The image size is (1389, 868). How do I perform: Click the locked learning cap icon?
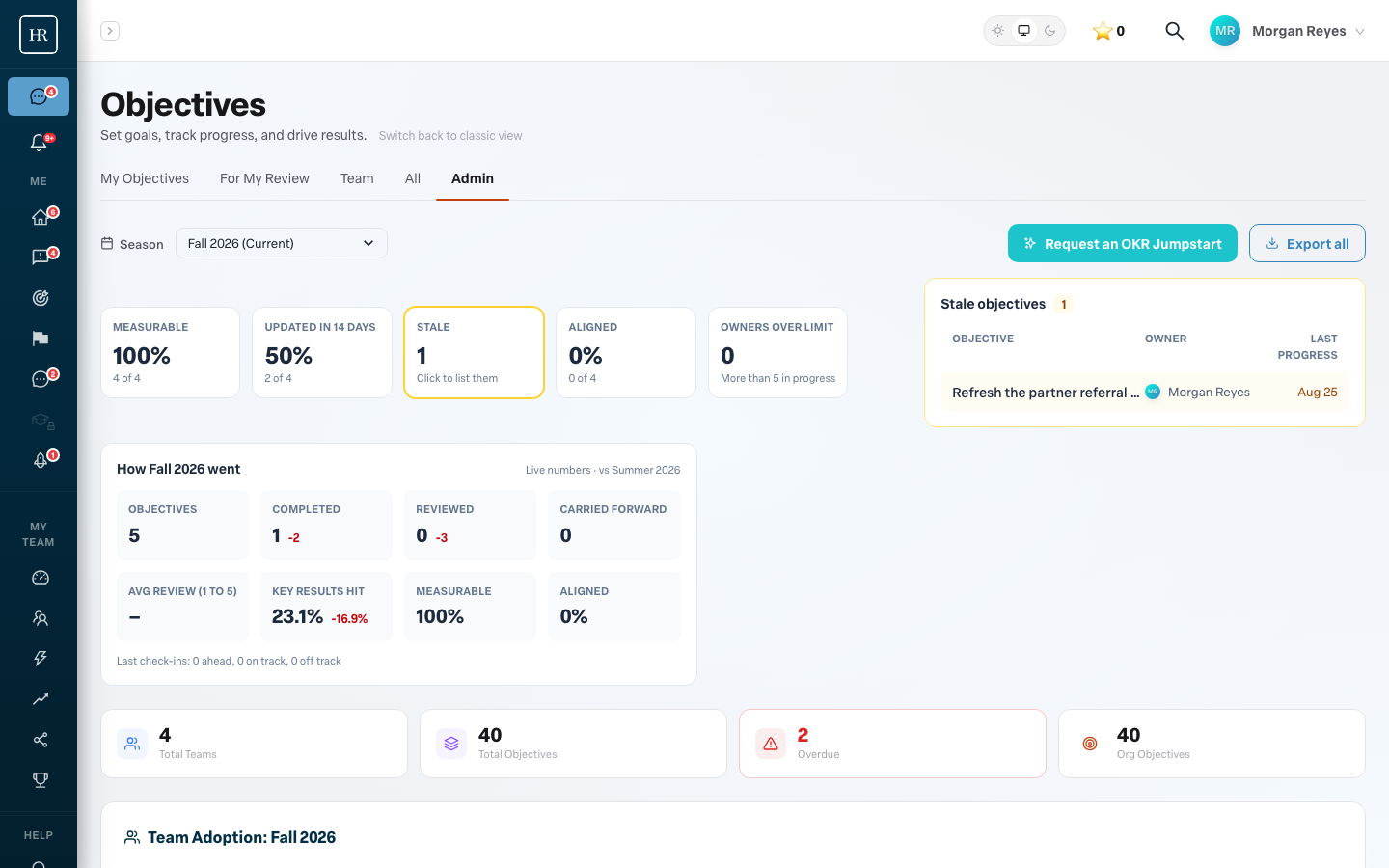pyautogui.click(x=41, y=420)
